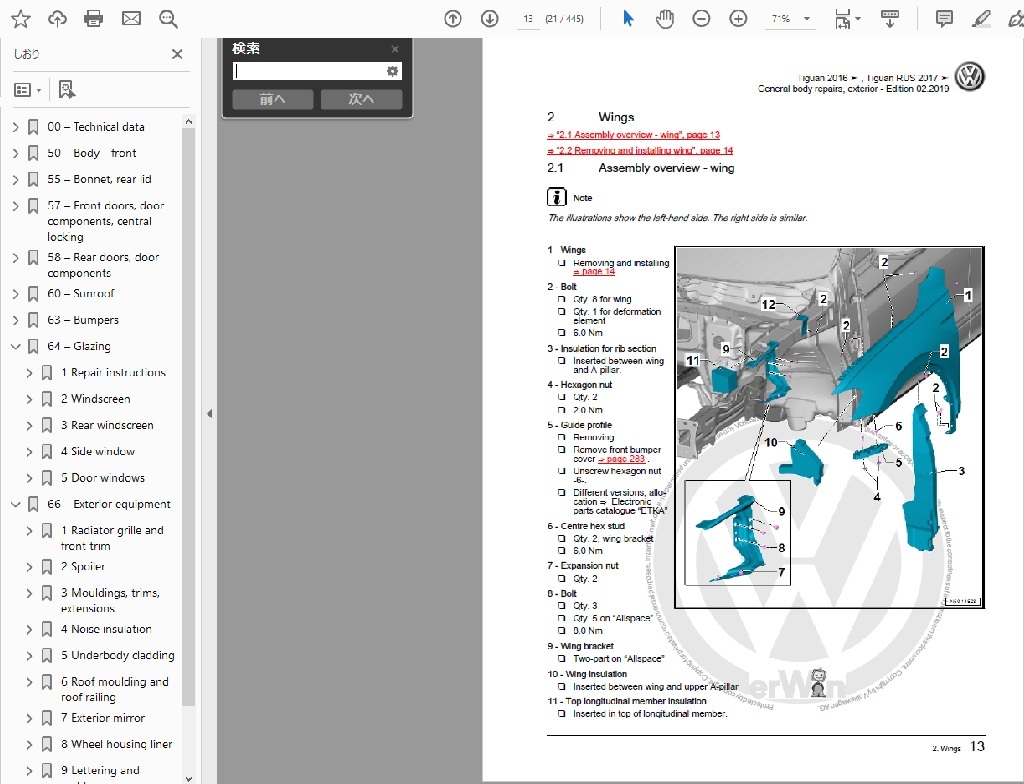
Task: Click the 次へ (next) search button
Action: tap(361, 99)
